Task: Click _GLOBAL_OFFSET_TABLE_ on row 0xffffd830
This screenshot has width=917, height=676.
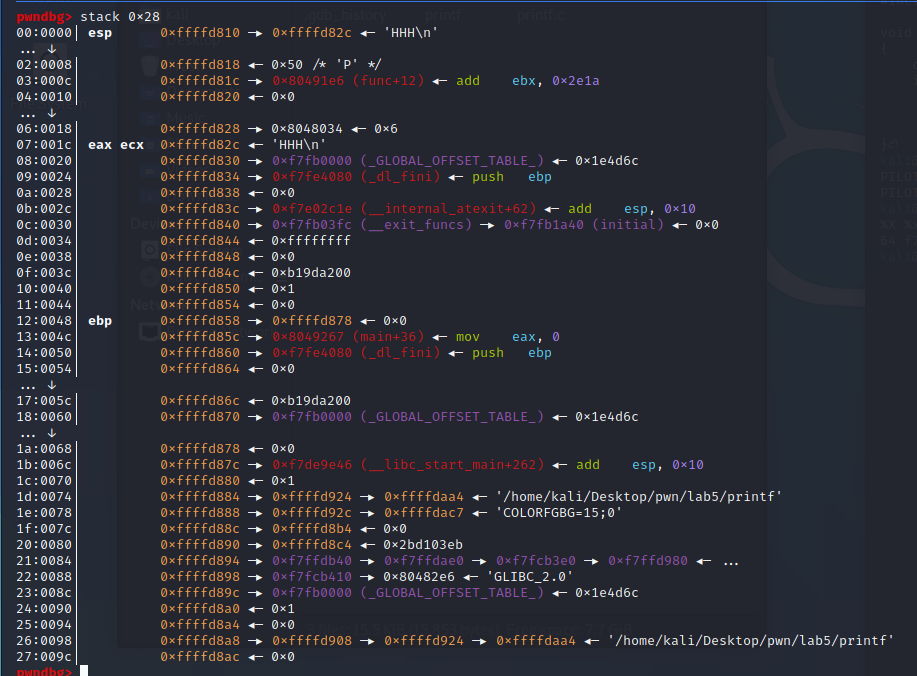Action: click(x=452, y=160)
